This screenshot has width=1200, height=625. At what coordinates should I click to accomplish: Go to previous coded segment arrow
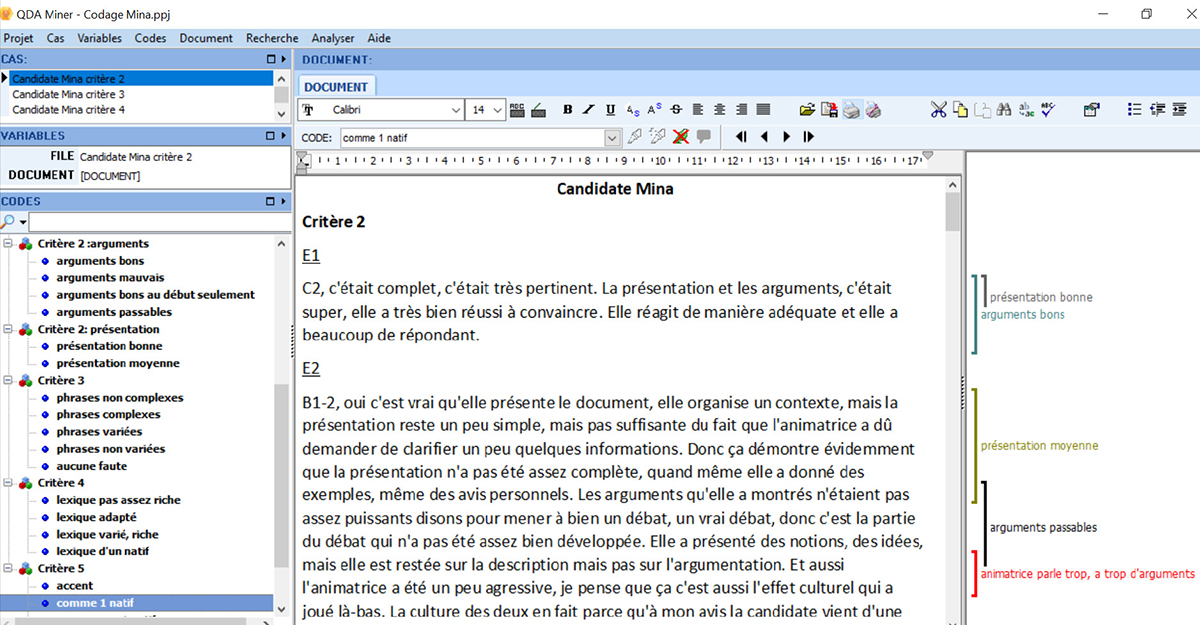tap(764, 137)
